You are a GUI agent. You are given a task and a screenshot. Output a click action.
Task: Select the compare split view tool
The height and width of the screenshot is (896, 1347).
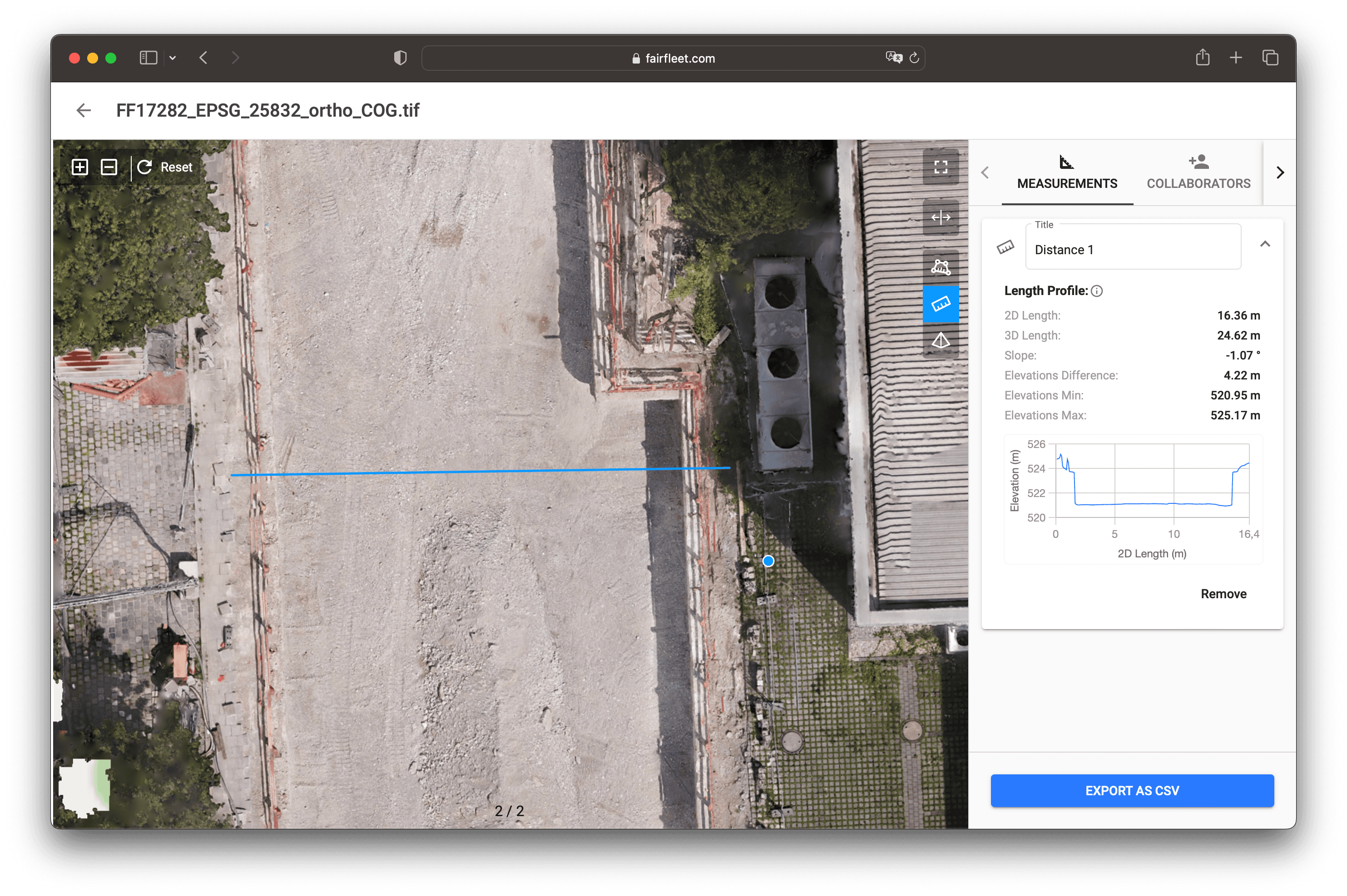(x=941, y=217)
